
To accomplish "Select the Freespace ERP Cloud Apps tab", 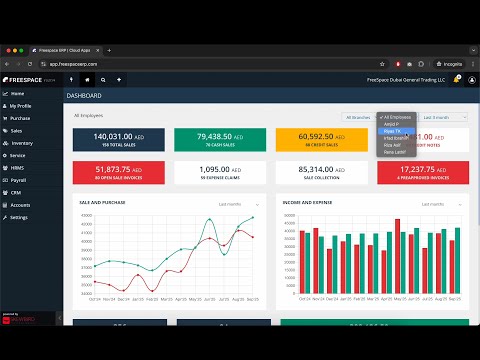I will pos(65,50).
